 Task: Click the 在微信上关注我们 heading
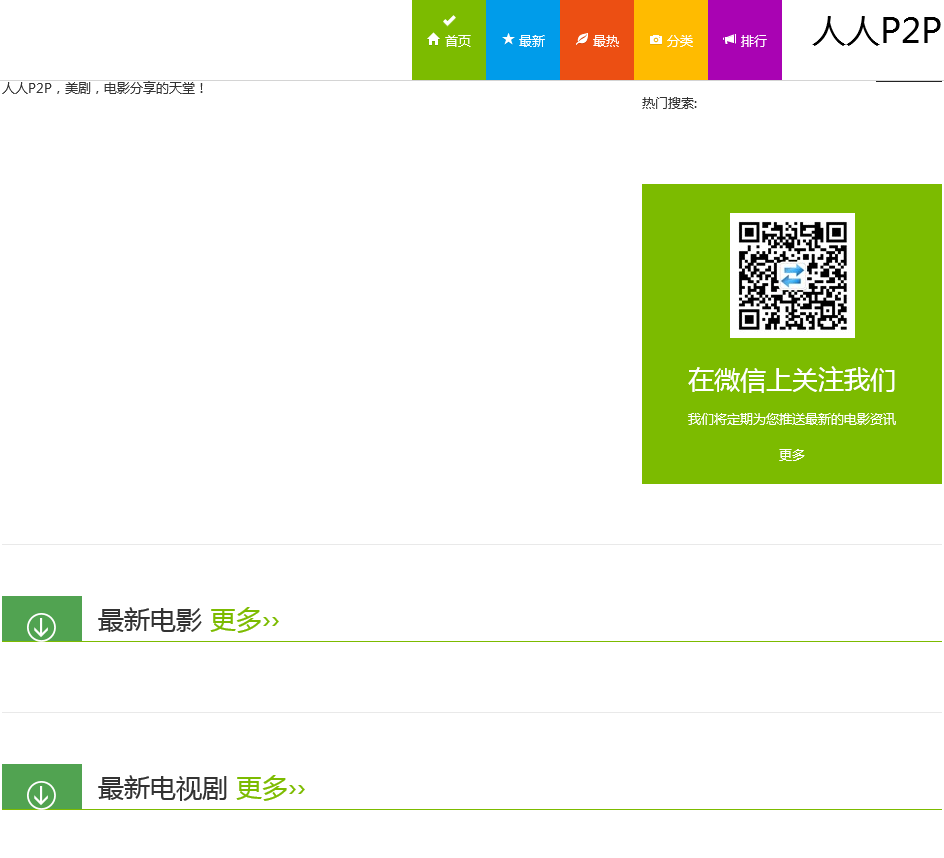tap(792, 381)
